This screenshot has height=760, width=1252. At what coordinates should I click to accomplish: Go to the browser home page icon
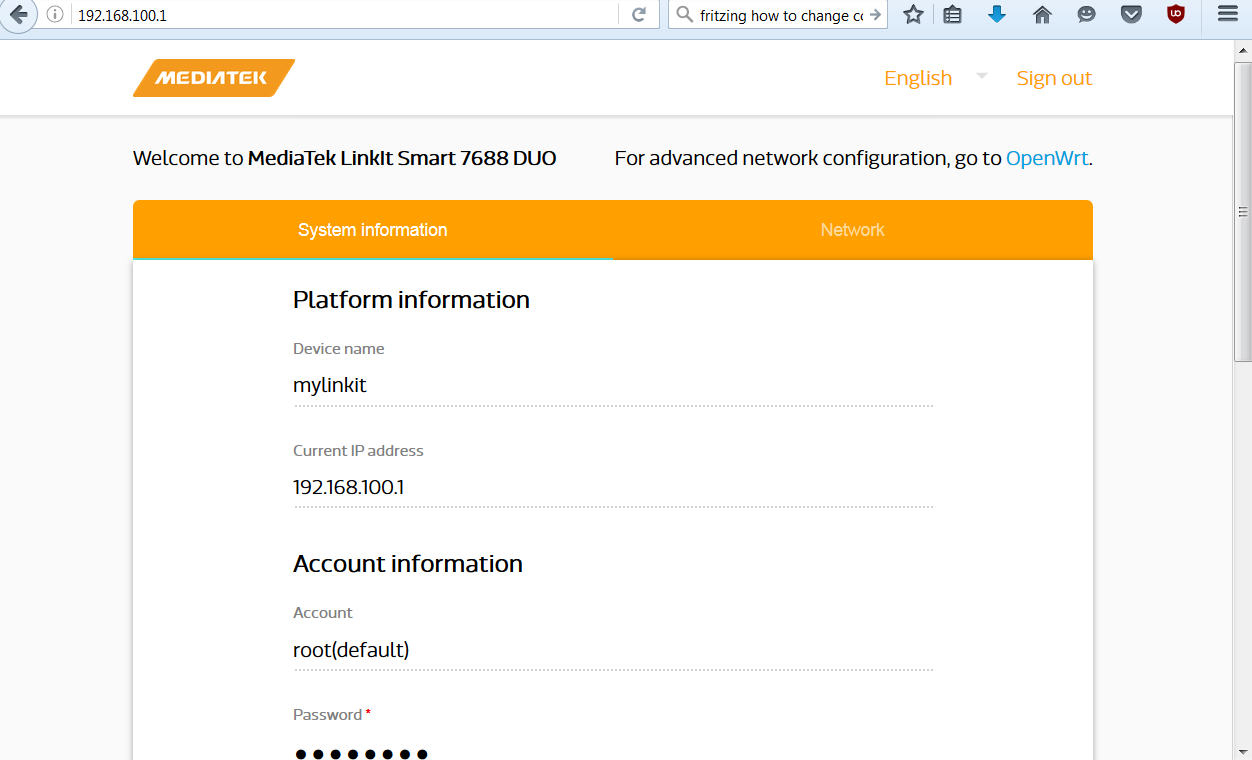click(x=1042, y=15)
